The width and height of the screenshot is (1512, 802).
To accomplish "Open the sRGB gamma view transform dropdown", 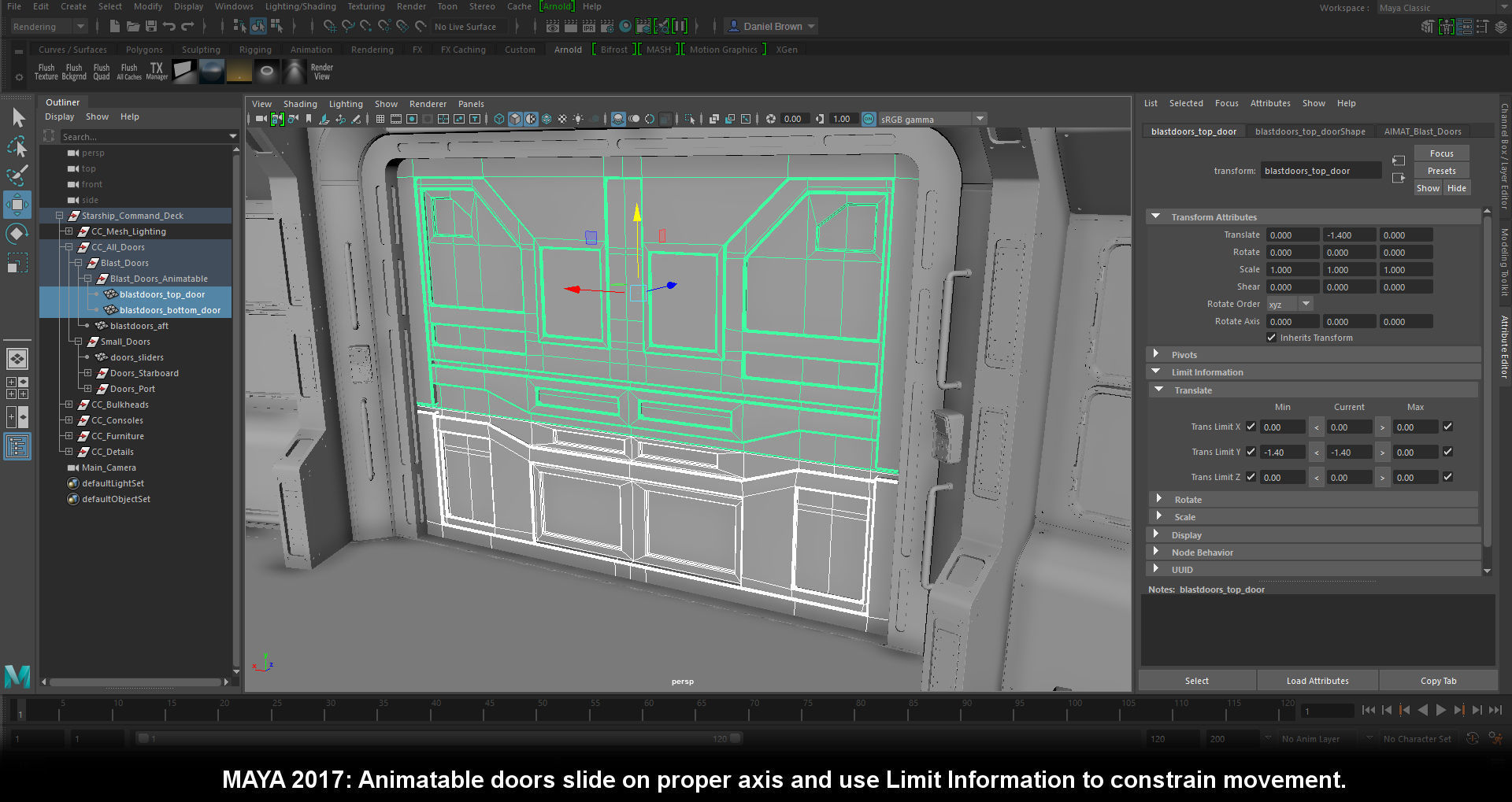I will click(x=932, y=120).
